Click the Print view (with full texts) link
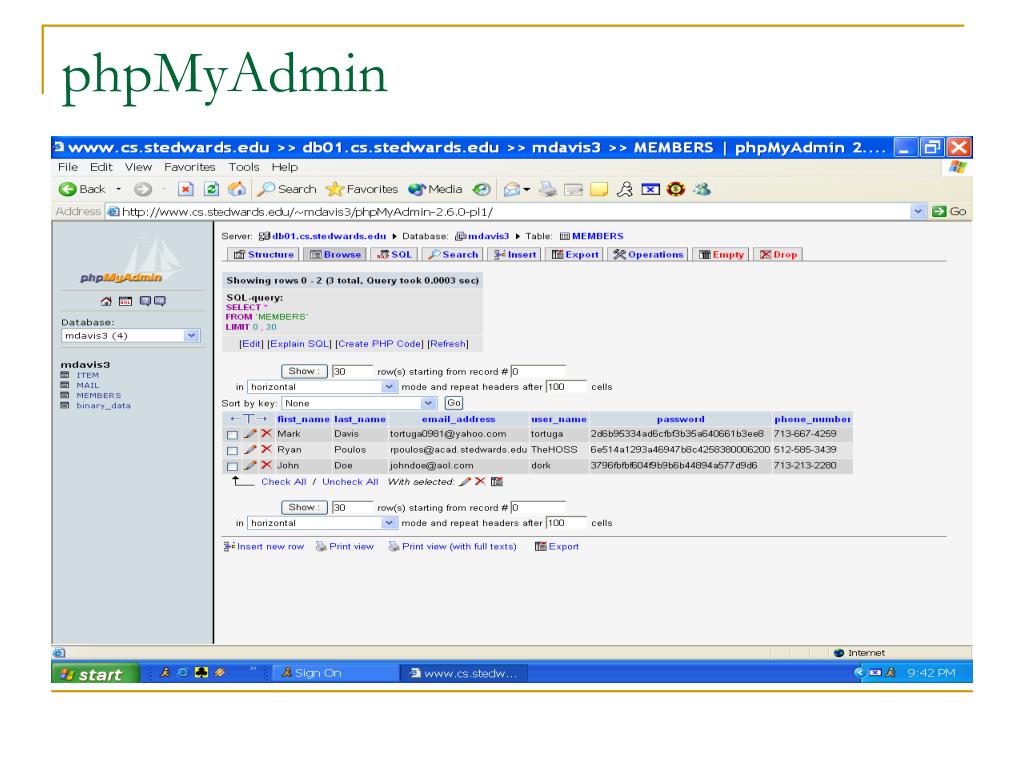The image size is (1024, 768). [453, 547]
